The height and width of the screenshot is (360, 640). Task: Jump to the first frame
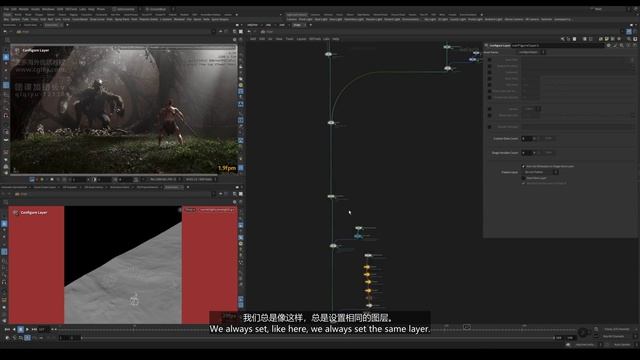coord(7,329)
